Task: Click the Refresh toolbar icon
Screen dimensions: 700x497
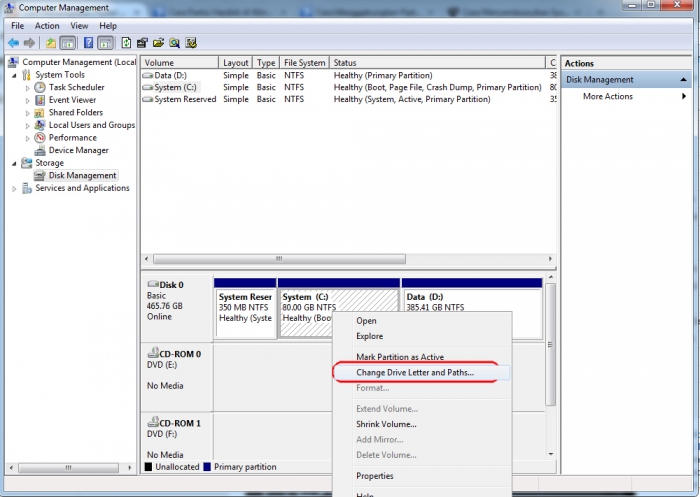Action: (x=126, y=43)
